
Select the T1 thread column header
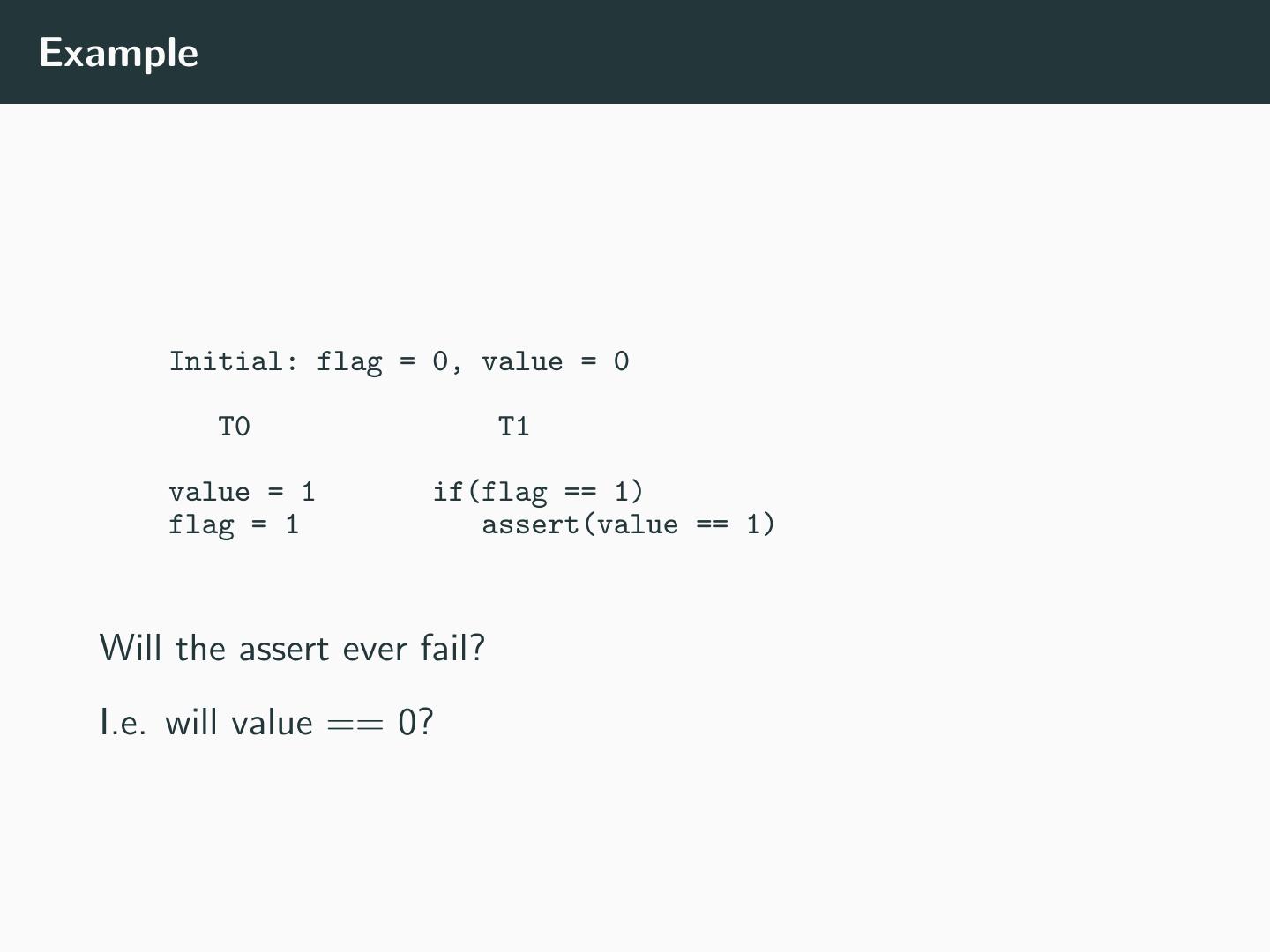tap(514, 427)
